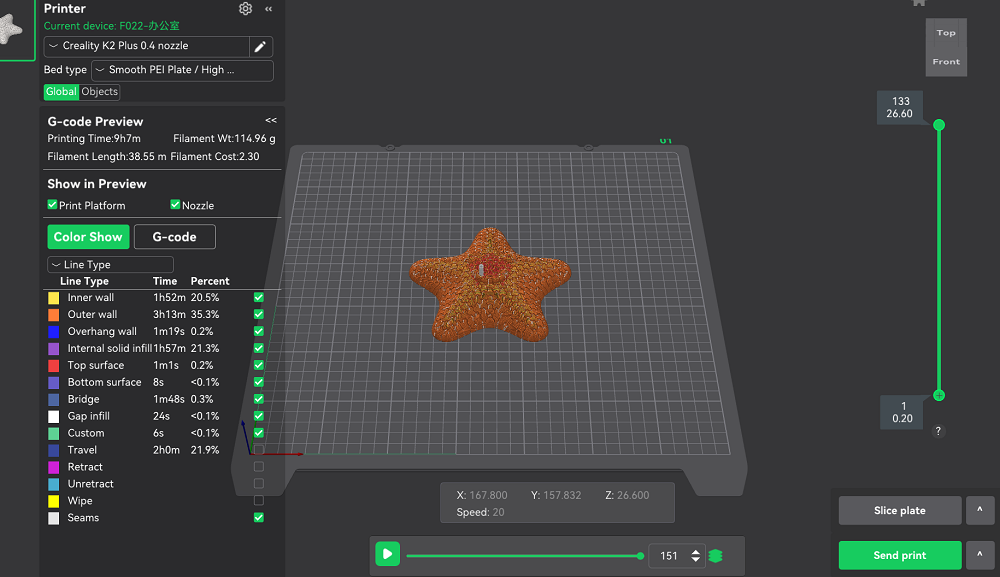
Task: Switch to the Objects tab
Action: pos(100,92)
